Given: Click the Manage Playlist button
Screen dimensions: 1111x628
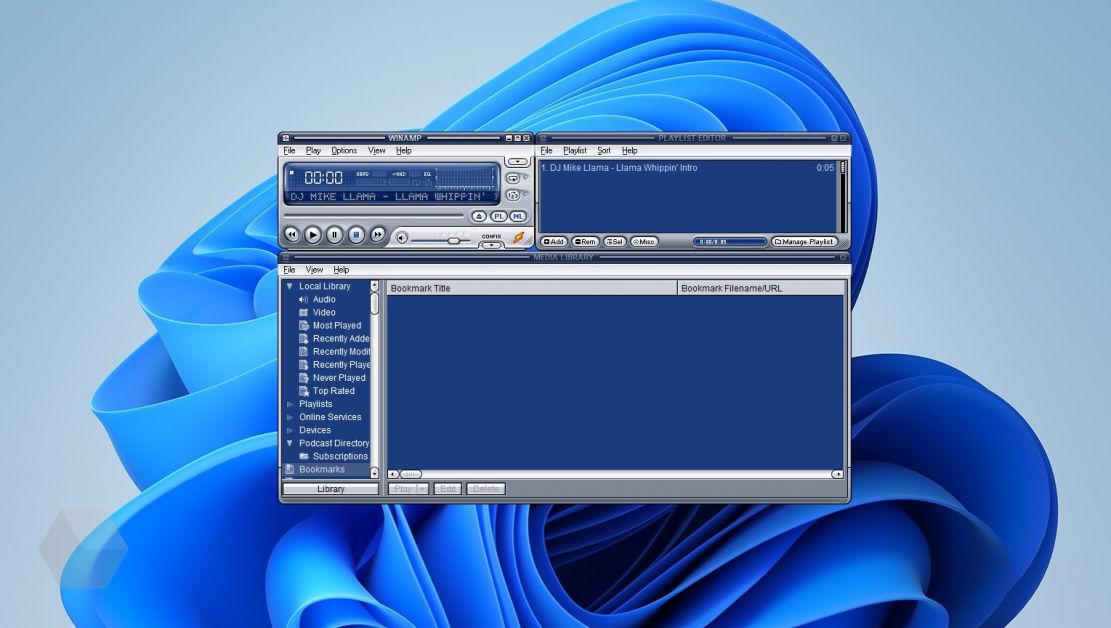Looking at the screenshot, I should pyautogui.click(x=805, y=242).
